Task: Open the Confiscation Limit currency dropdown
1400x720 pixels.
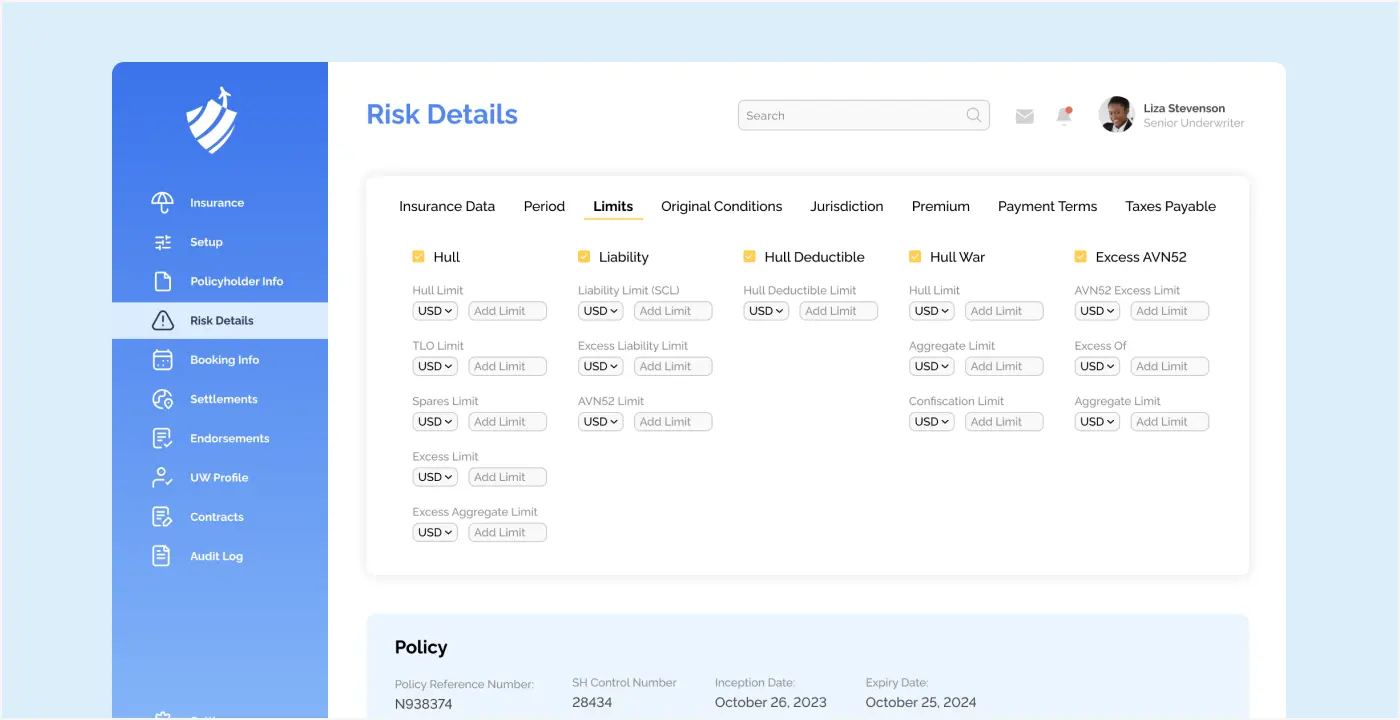Action: tap(931, 422)
